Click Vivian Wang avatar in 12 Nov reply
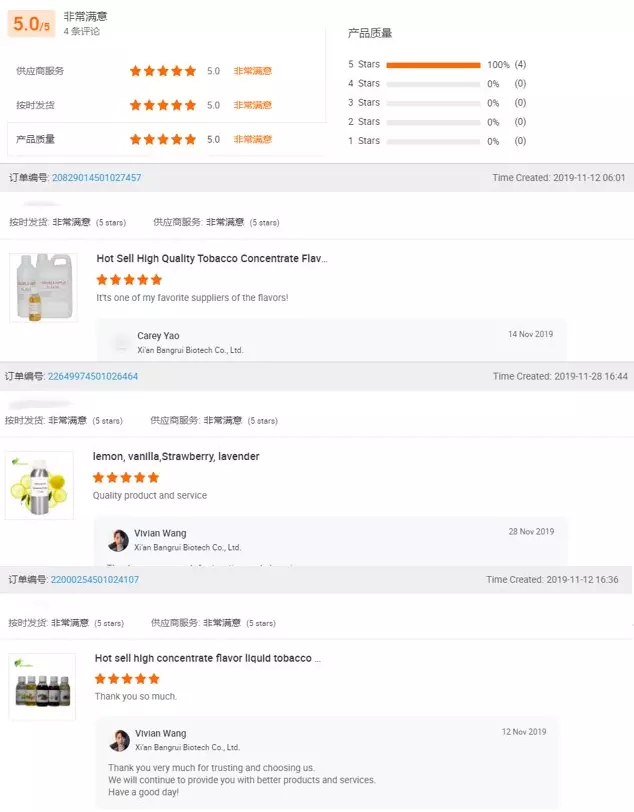Screen dimensions: 634x812 pyautogui.click(x=120, y=741)
